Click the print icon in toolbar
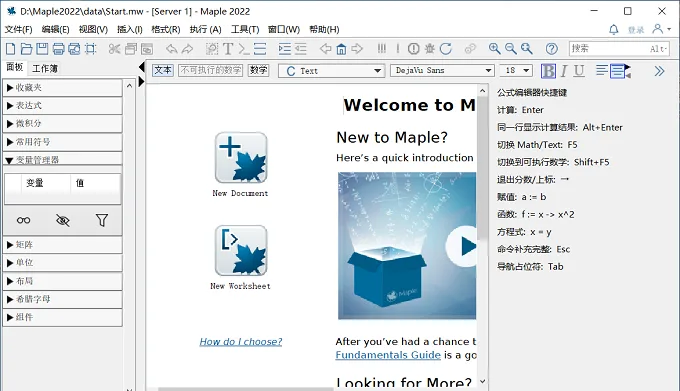 click(x=58, y=49)
